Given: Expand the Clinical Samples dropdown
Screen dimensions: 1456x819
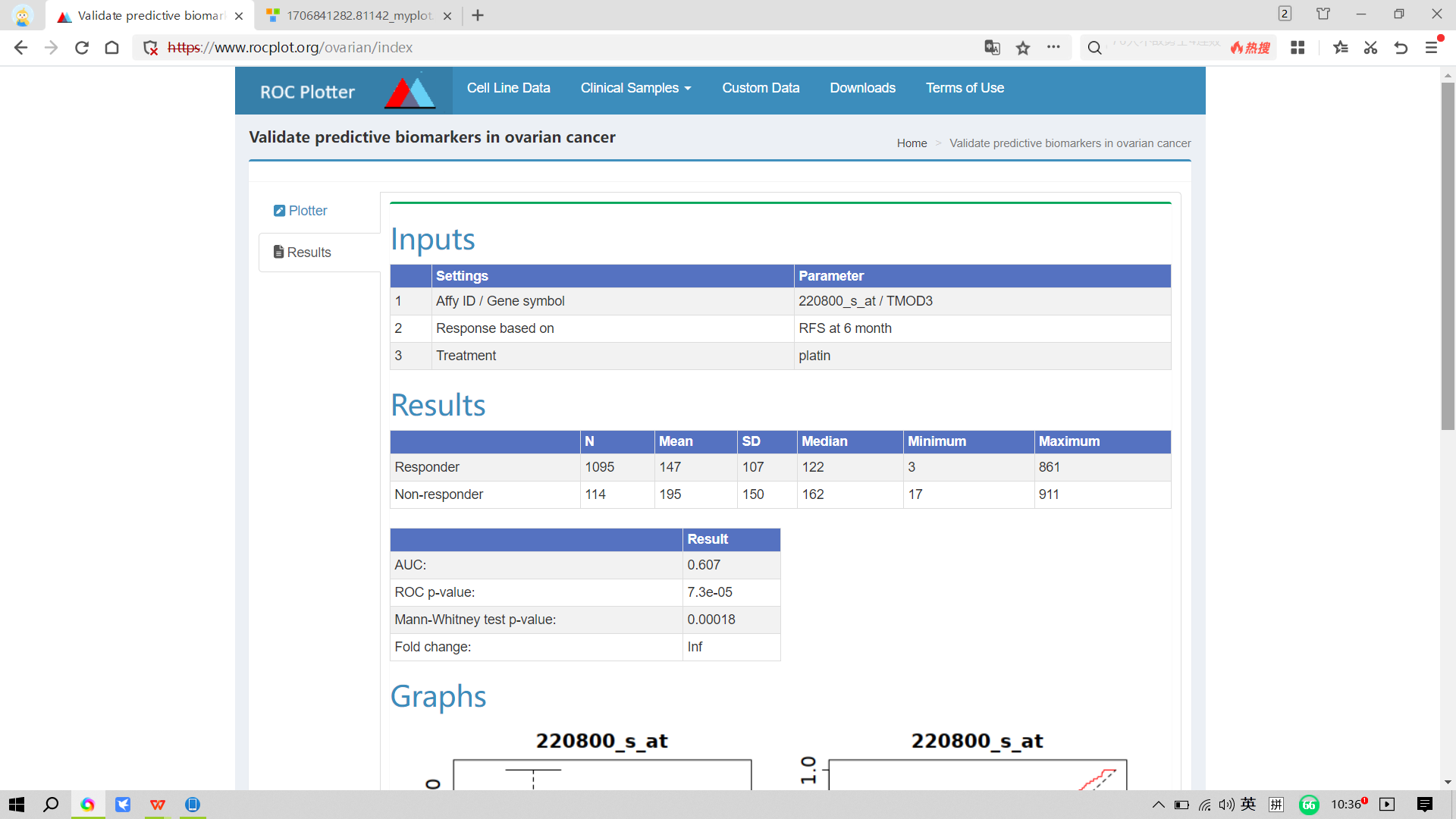Looking at the screenshot, I should (x=635, y=88).
